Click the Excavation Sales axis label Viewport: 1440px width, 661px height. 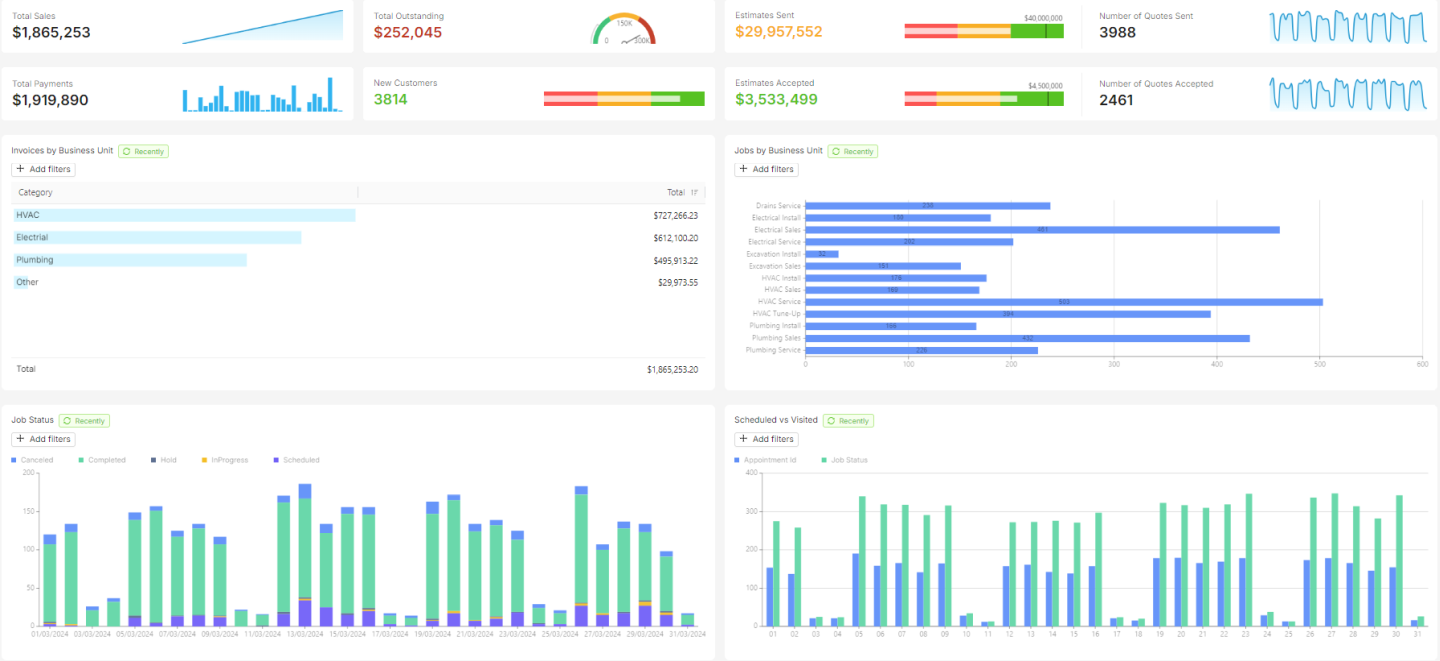(777, 266)
